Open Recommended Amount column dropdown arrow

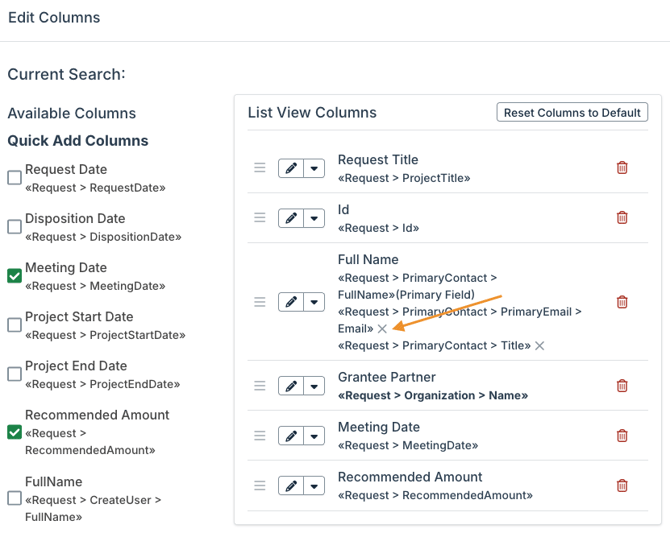tap(314, 486)
